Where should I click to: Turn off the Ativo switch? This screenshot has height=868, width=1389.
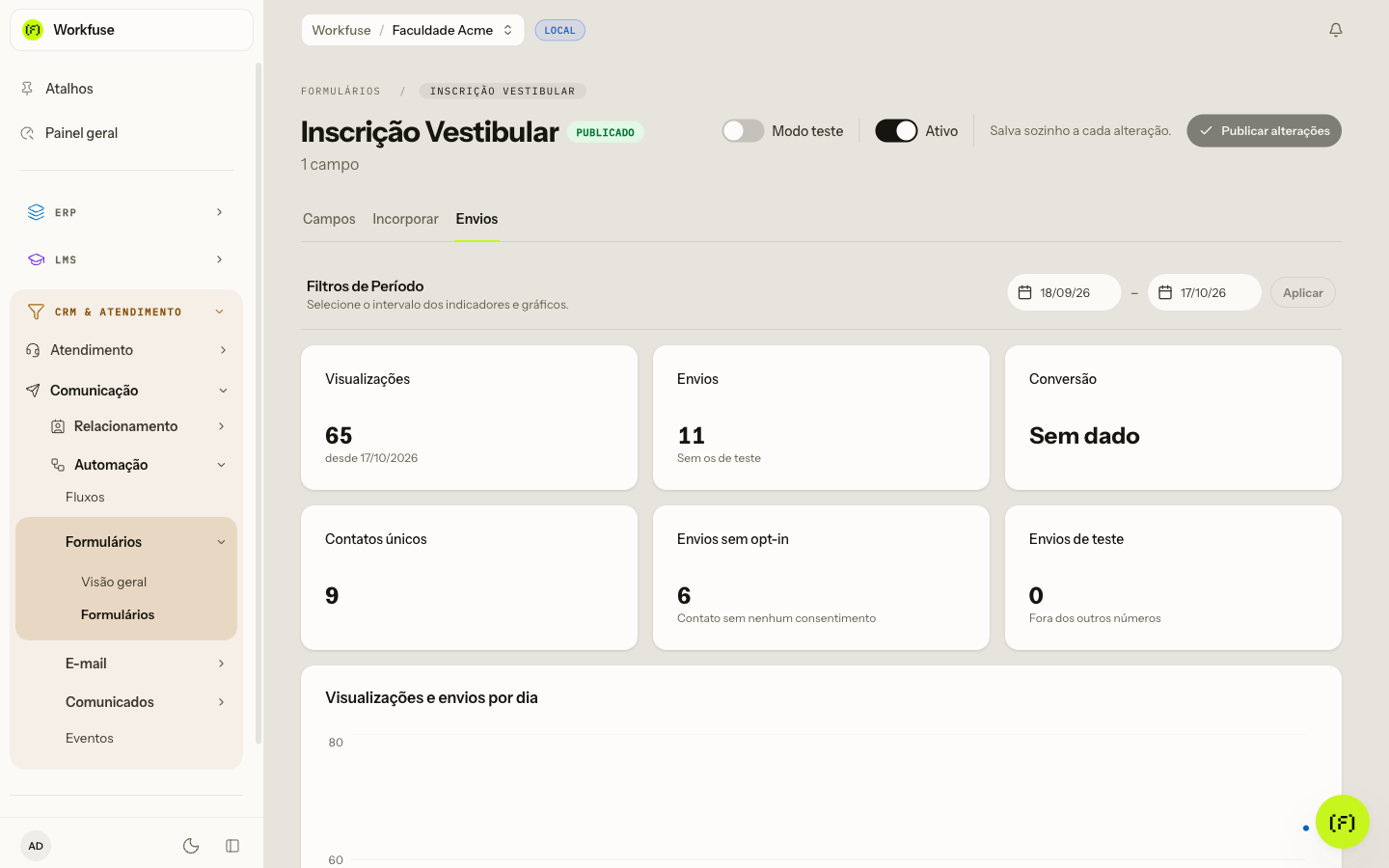(x=896, y=130)
